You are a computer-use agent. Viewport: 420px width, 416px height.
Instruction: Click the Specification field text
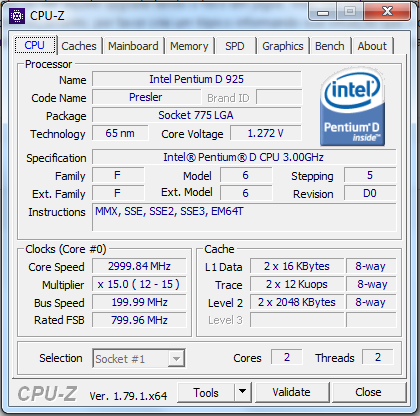point(243,157)
